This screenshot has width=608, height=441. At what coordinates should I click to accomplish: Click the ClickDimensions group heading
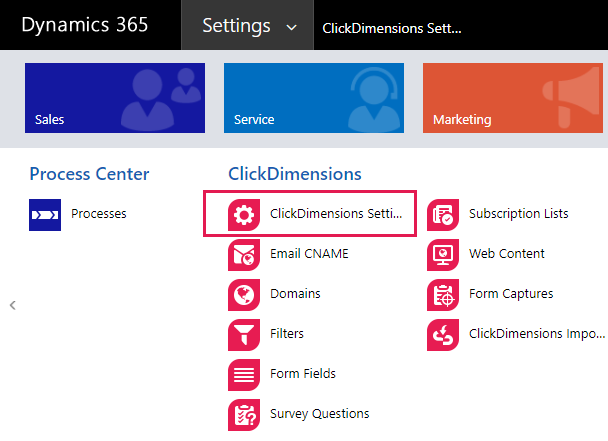(295, 174)
